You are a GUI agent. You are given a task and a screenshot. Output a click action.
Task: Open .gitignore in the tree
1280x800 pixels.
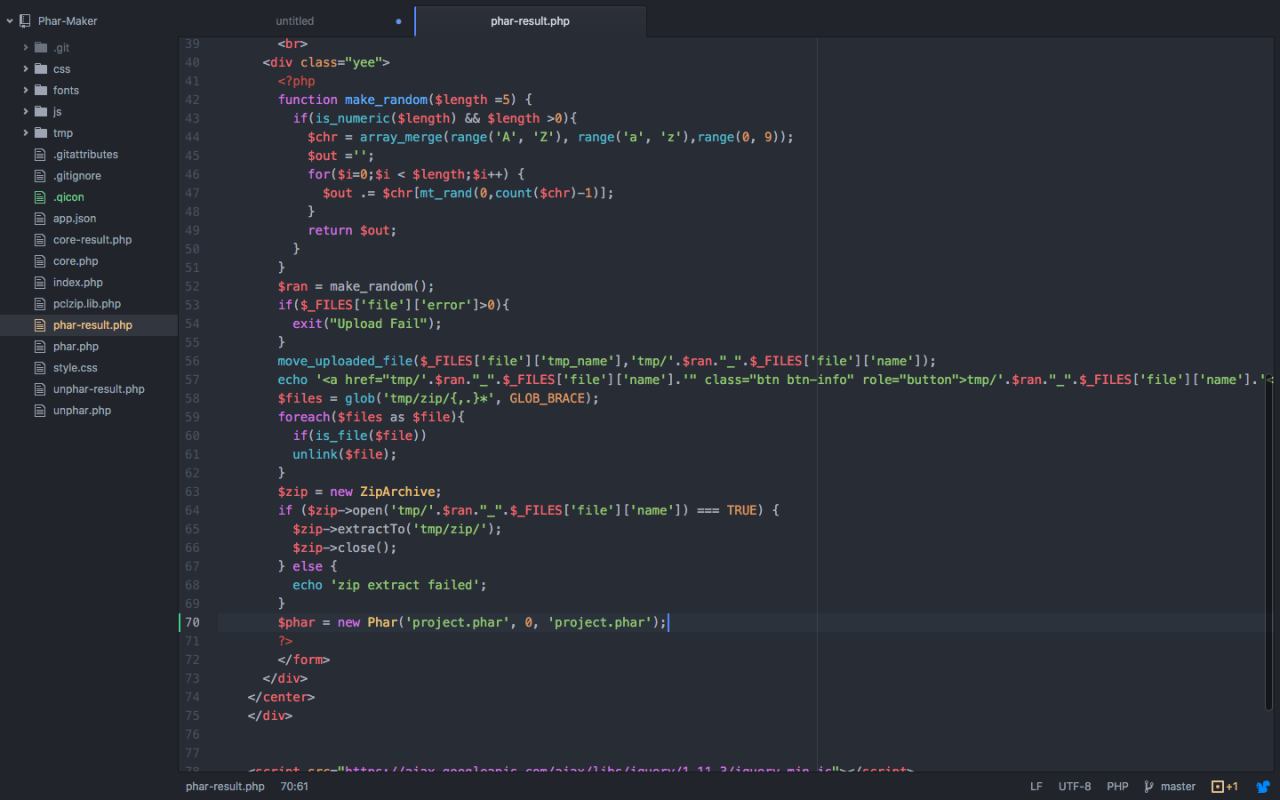point(77,176)
